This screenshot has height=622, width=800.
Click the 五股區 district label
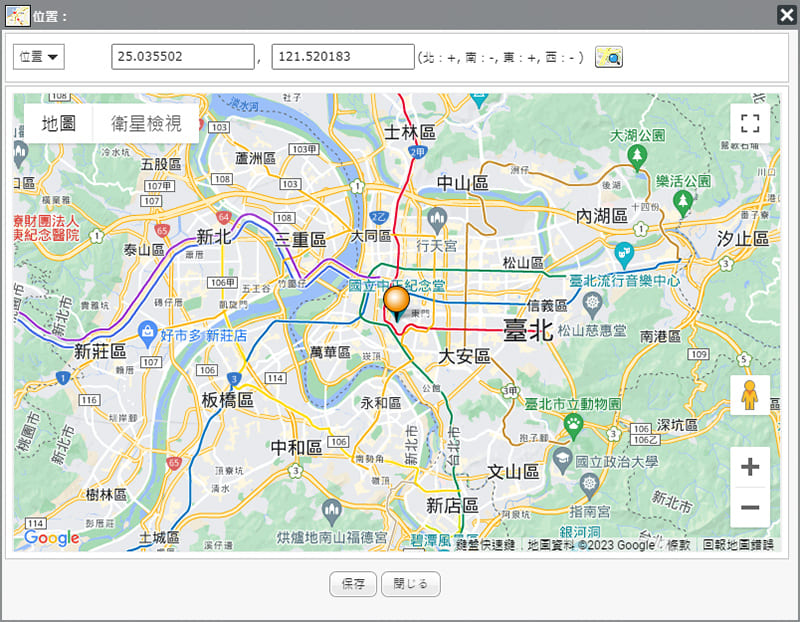point(161,164)
